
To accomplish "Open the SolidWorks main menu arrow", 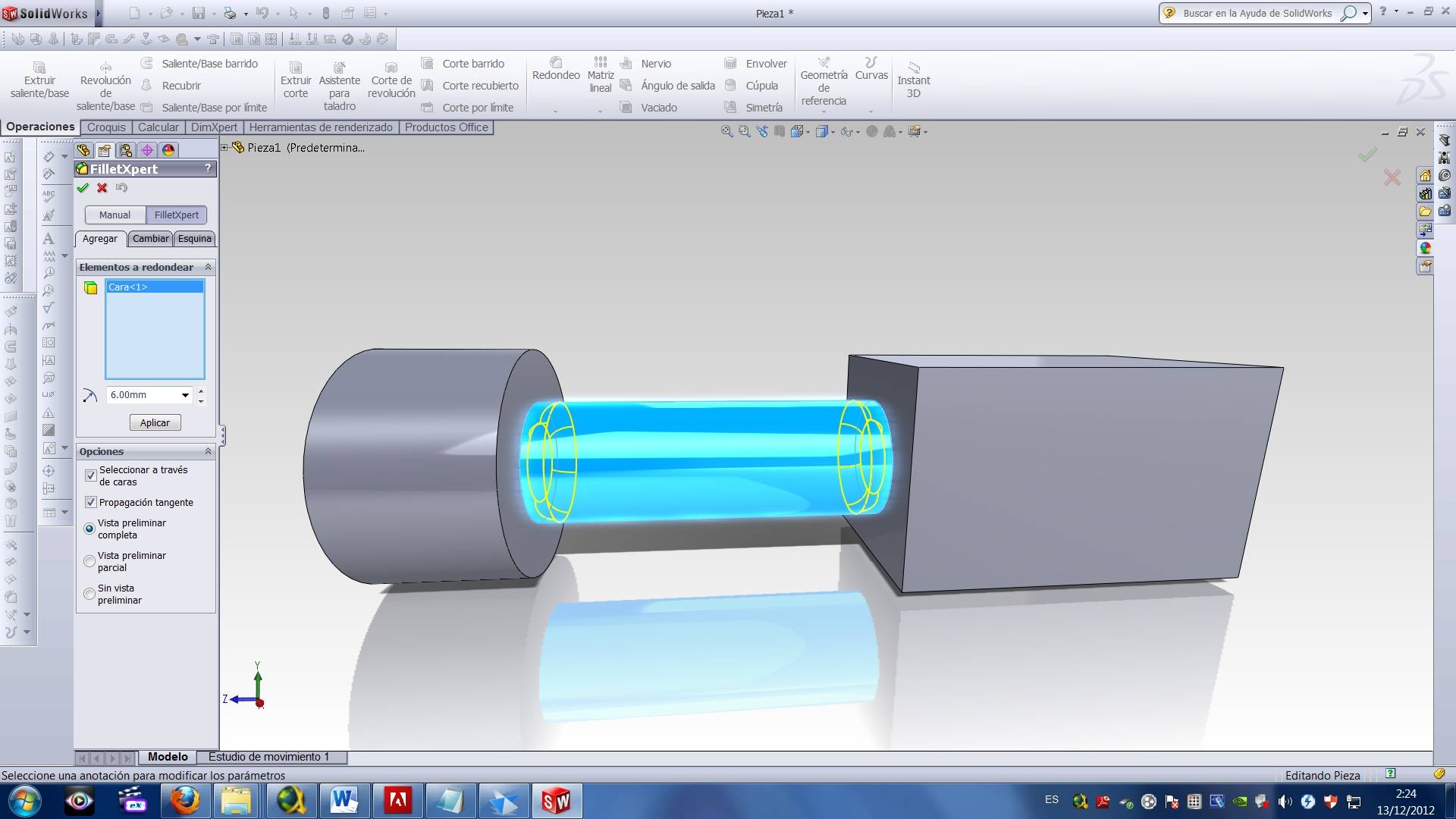I will tap(99, 13).
